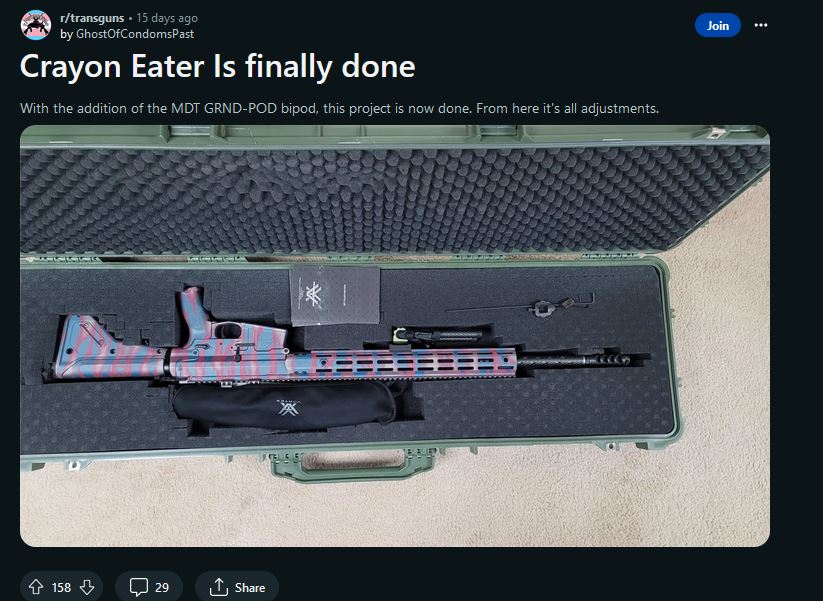Click the "15 days ago" timestamp

pyautogui.click(x=167, y=18)
